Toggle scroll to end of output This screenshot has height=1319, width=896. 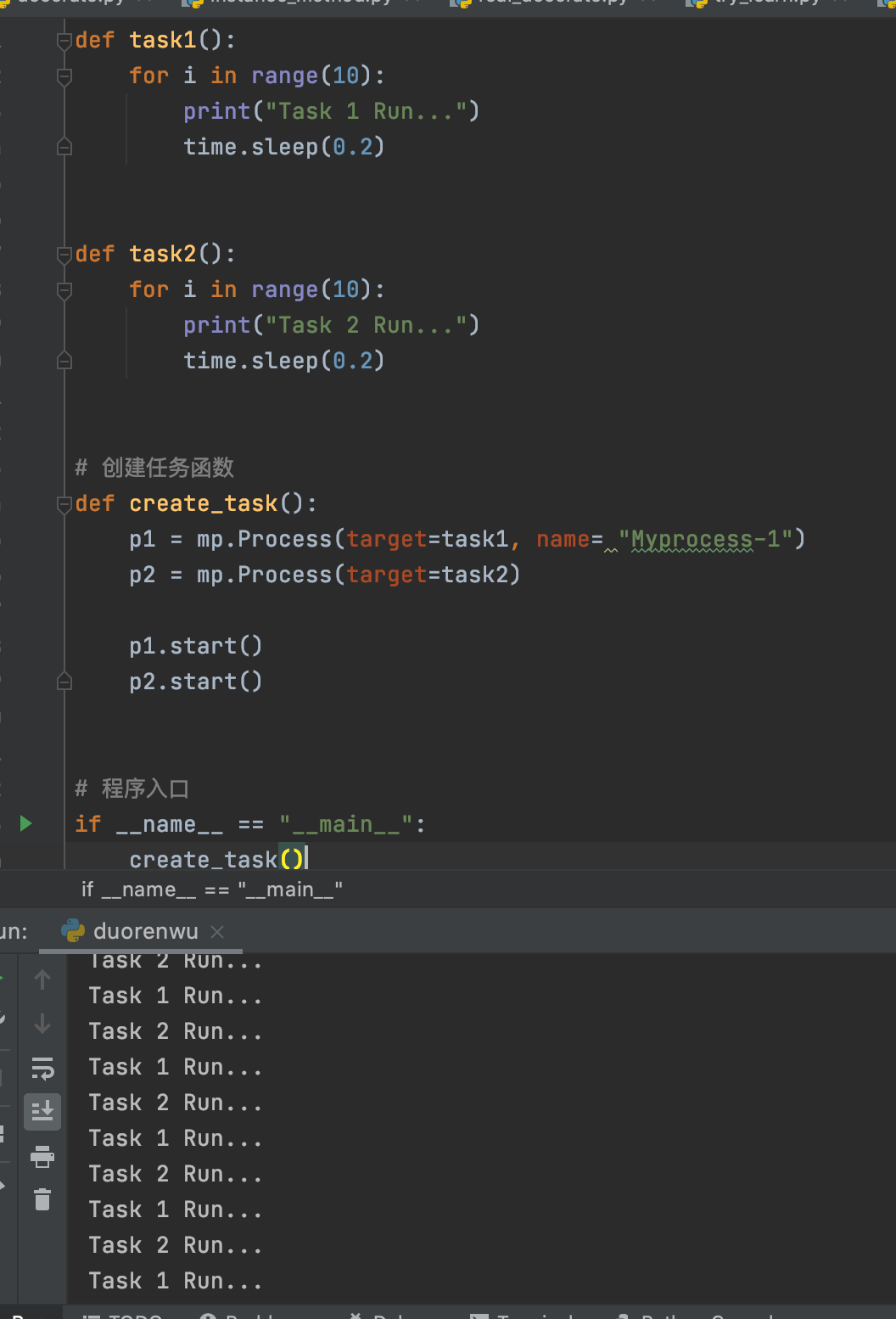tap(42, 1110)
